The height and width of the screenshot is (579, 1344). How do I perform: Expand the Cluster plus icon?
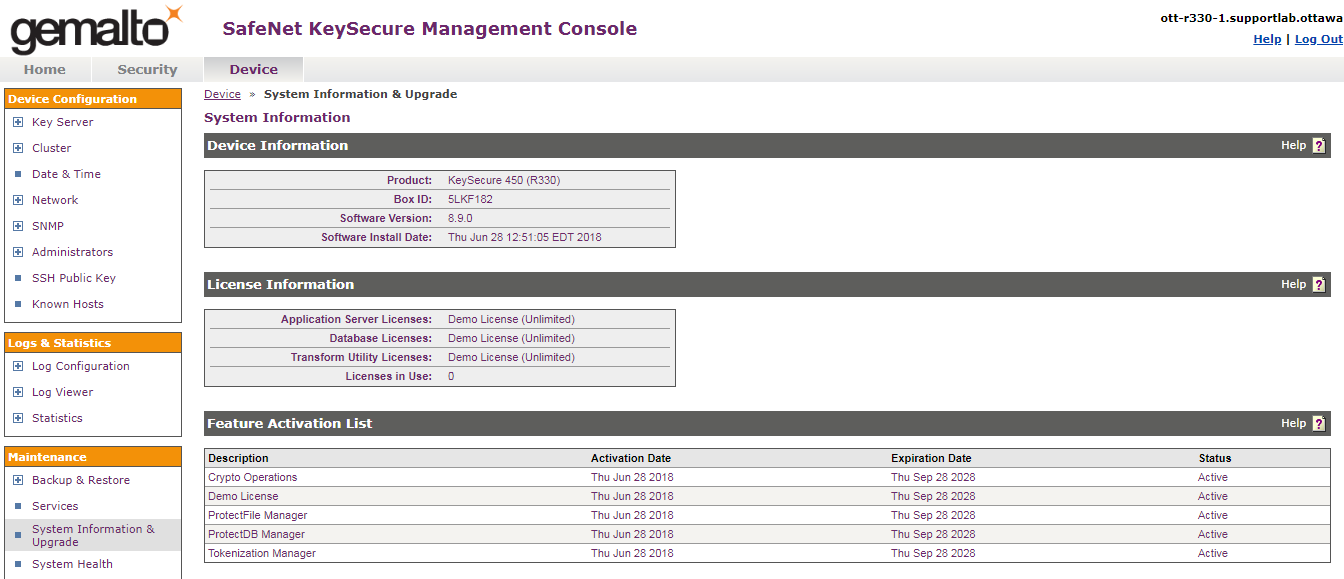[x=18, y=148]
